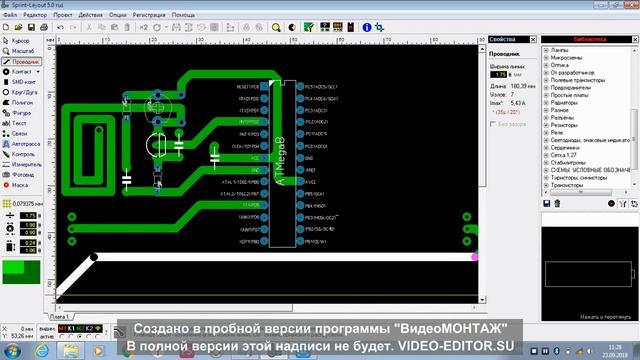This screenshot has height=360, width=640.
Task: Open the Проект menu
Action: pos(62,15)
